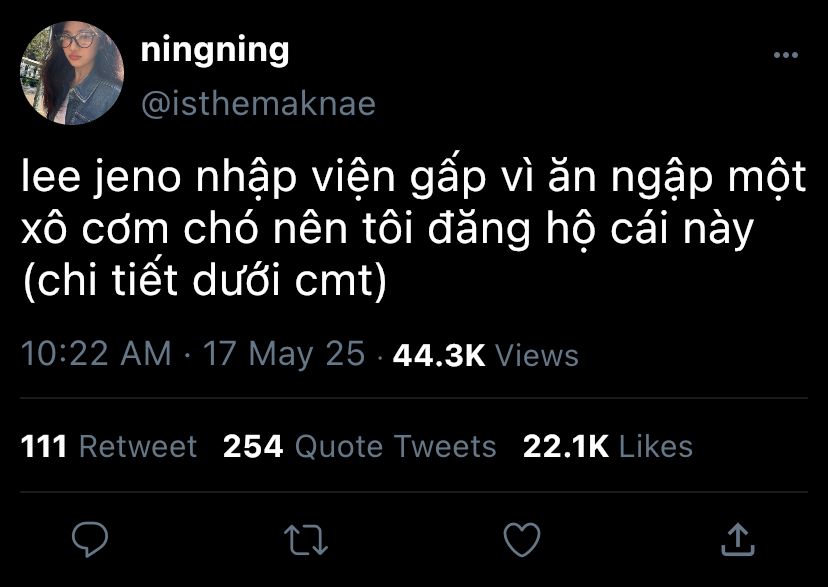828x587 pixels.
Task: Like the tweet with the heart icon
Action: [x=521, y=540]
